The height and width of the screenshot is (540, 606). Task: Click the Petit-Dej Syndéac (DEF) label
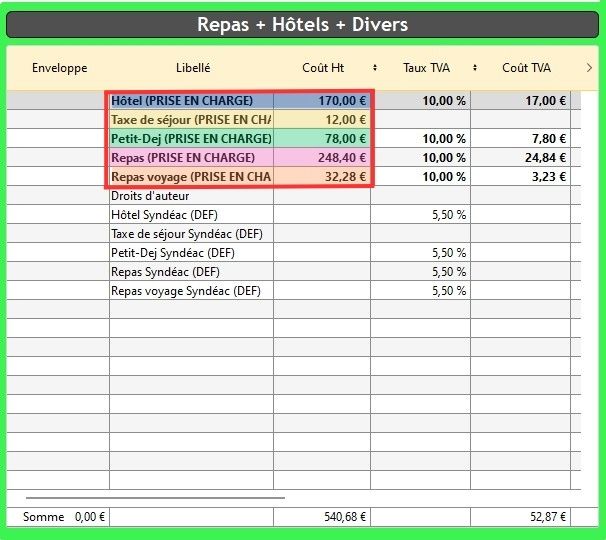(x=190, y=253)
